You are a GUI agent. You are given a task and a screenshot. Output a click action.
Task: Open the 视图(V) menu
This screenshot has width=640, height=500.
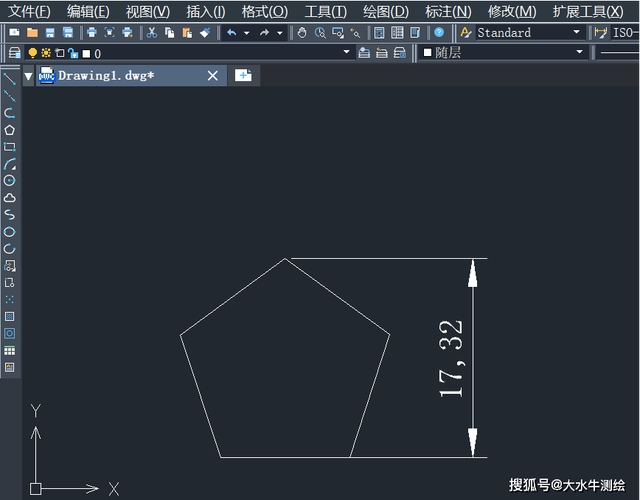148,11
